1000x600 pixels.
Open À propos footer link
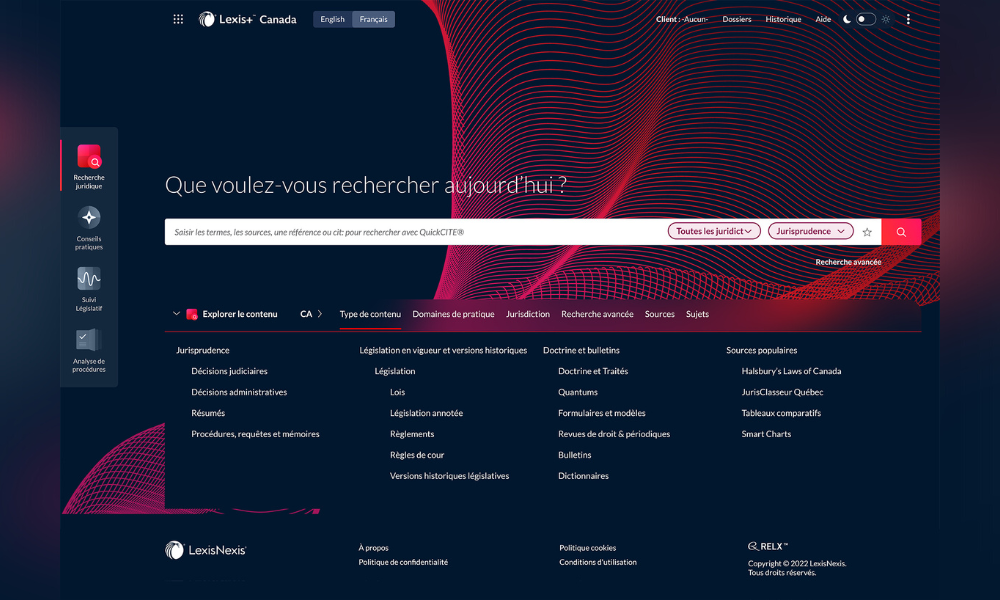373,548
